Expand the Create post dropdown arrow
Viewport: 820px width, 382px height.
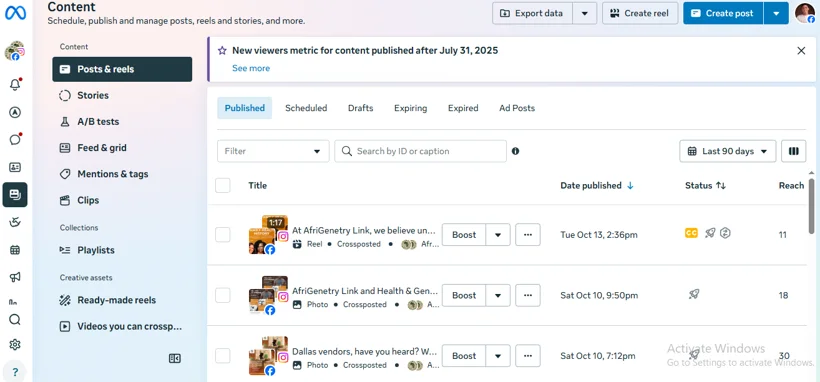[x=776, y=13]
